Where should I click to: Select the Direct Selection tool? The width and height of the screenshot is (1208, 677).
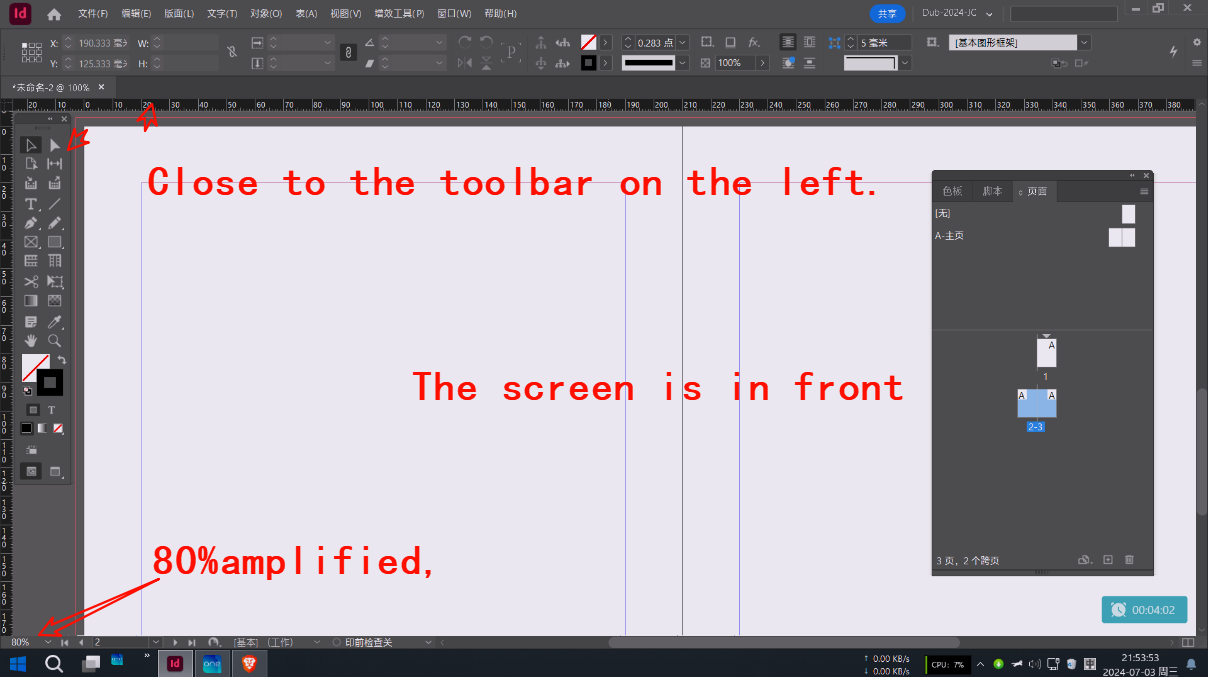[x=55, y=144]
